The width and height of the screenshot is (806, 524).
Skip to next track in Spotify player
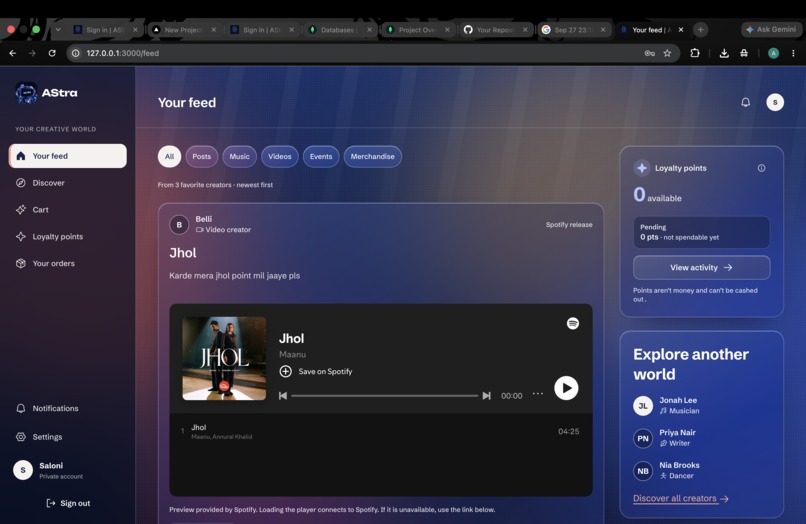click(x=486, y=395)
